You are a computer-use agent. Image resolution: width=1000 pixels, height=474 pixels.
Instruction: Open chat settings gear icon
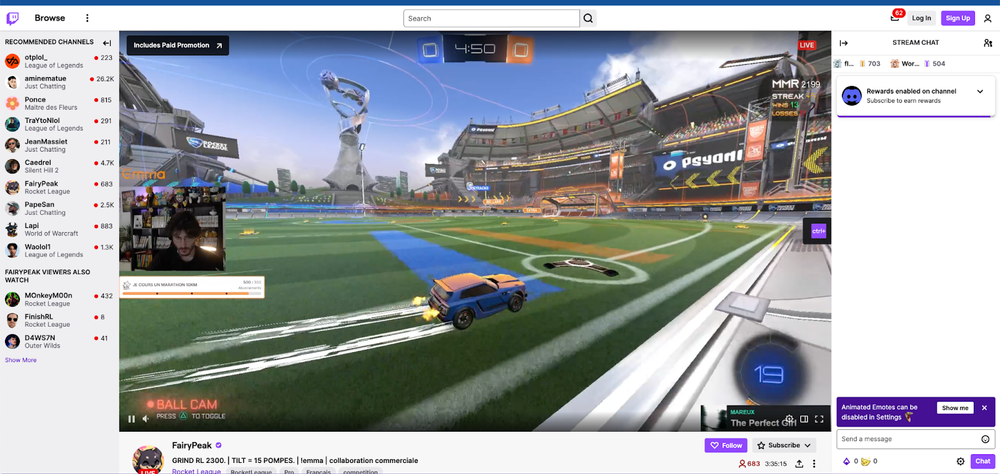pos(960,461)
